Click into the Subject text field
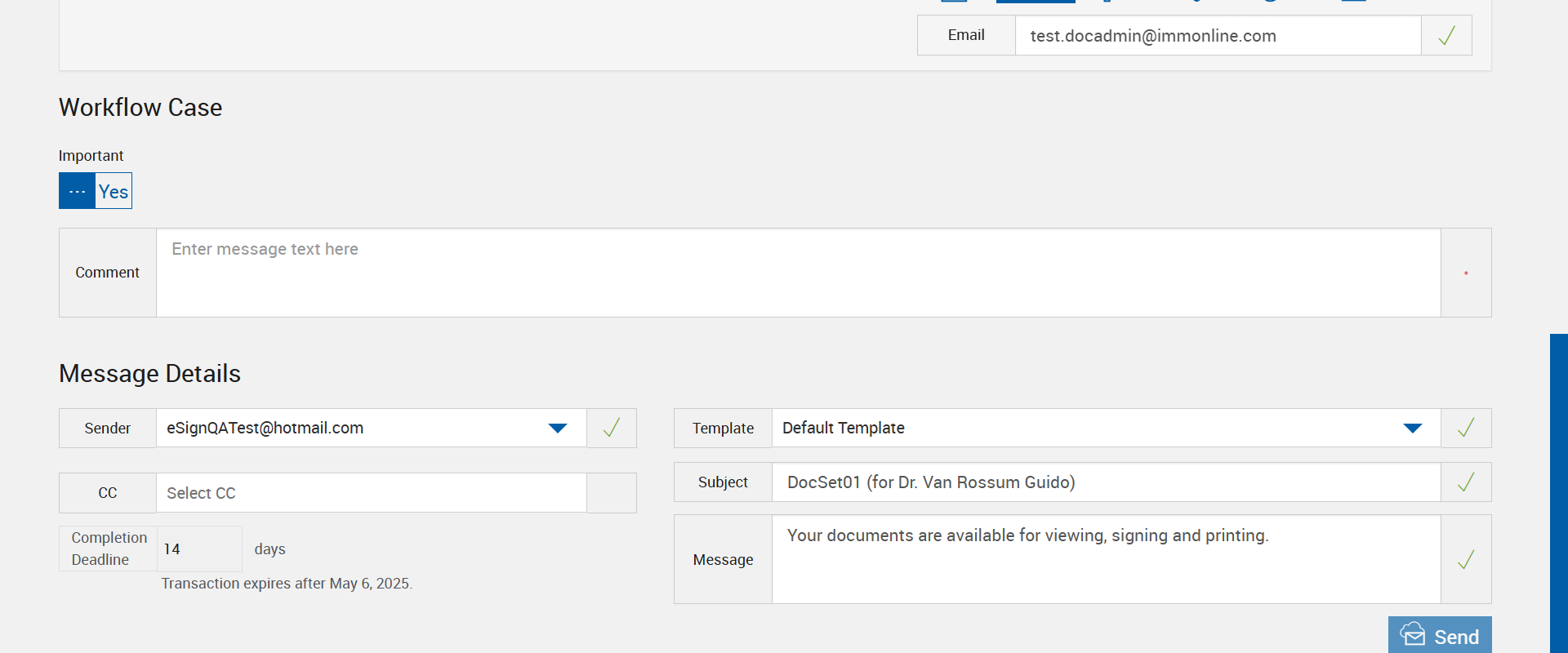This screenshot has height=653, width=1568. coord(1106,482)
